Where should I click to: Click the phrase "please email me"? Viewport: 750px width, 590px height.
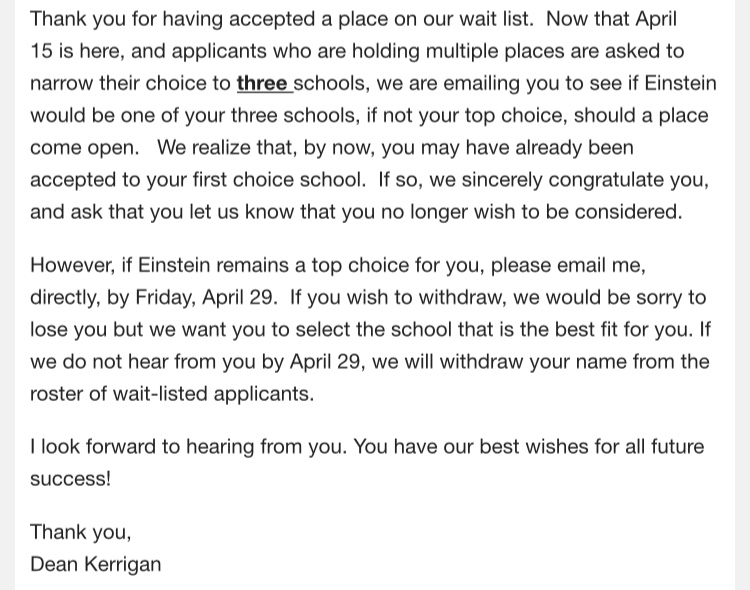click(566, 266)
